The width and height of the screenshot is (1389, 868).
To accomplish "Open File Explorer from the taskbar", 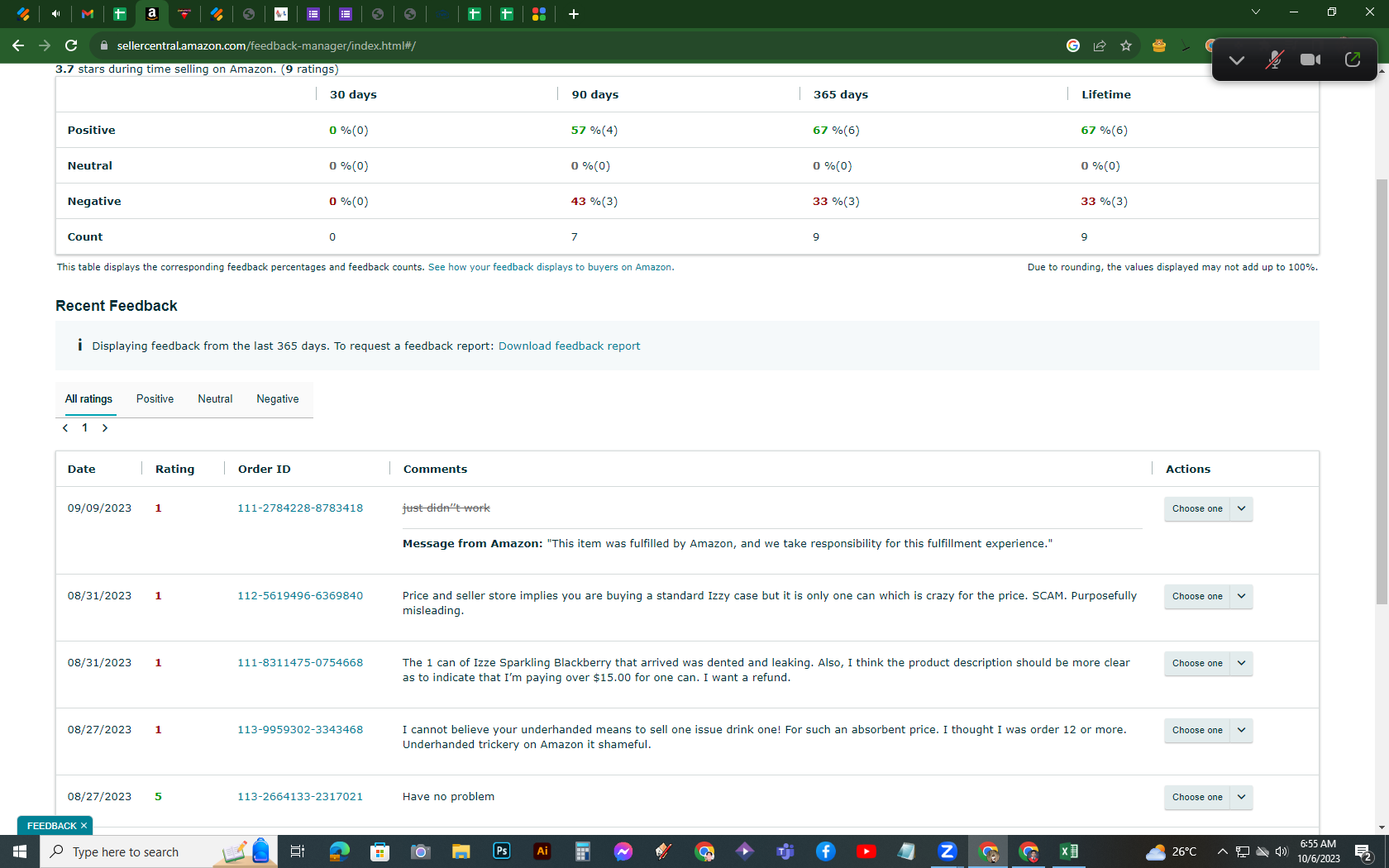I will [461, 851].
